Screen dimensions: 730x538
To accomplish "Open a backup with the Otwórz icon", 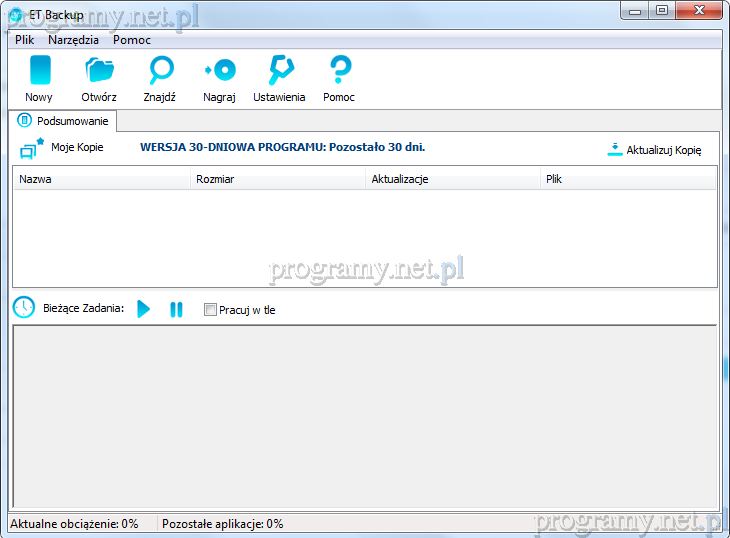I will [99, 71].
